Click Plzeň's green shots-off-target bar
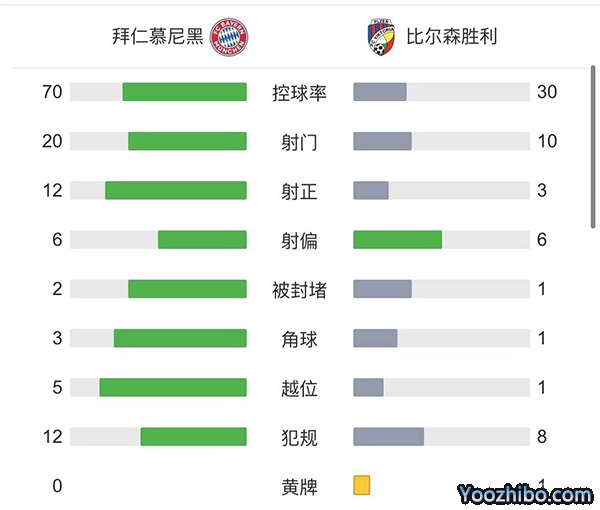Viewport: 600px width, 510px height. point(397,240)
